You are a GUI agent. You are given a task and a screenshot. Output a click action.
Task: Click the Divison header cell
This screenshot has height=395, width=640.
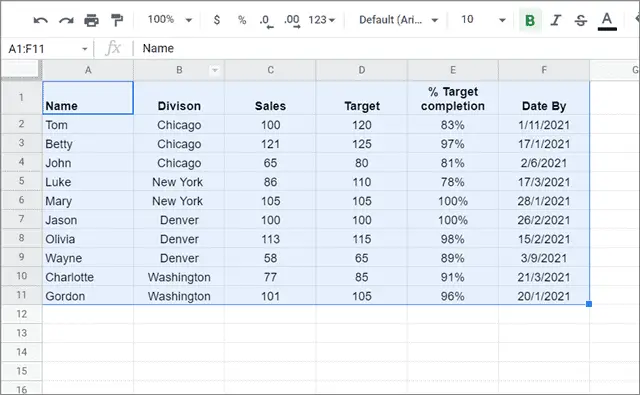click(179, 98)
